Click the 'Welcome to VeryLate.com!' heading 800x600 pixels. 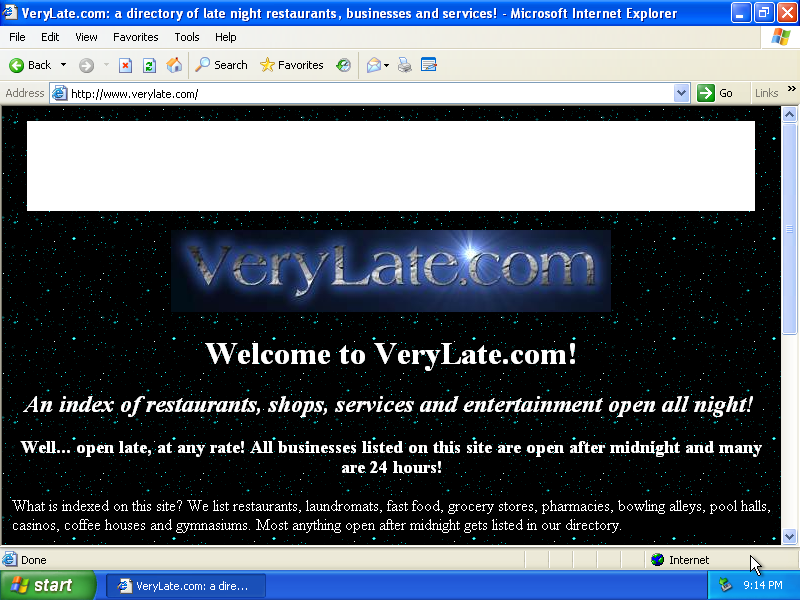click(391, 354)
